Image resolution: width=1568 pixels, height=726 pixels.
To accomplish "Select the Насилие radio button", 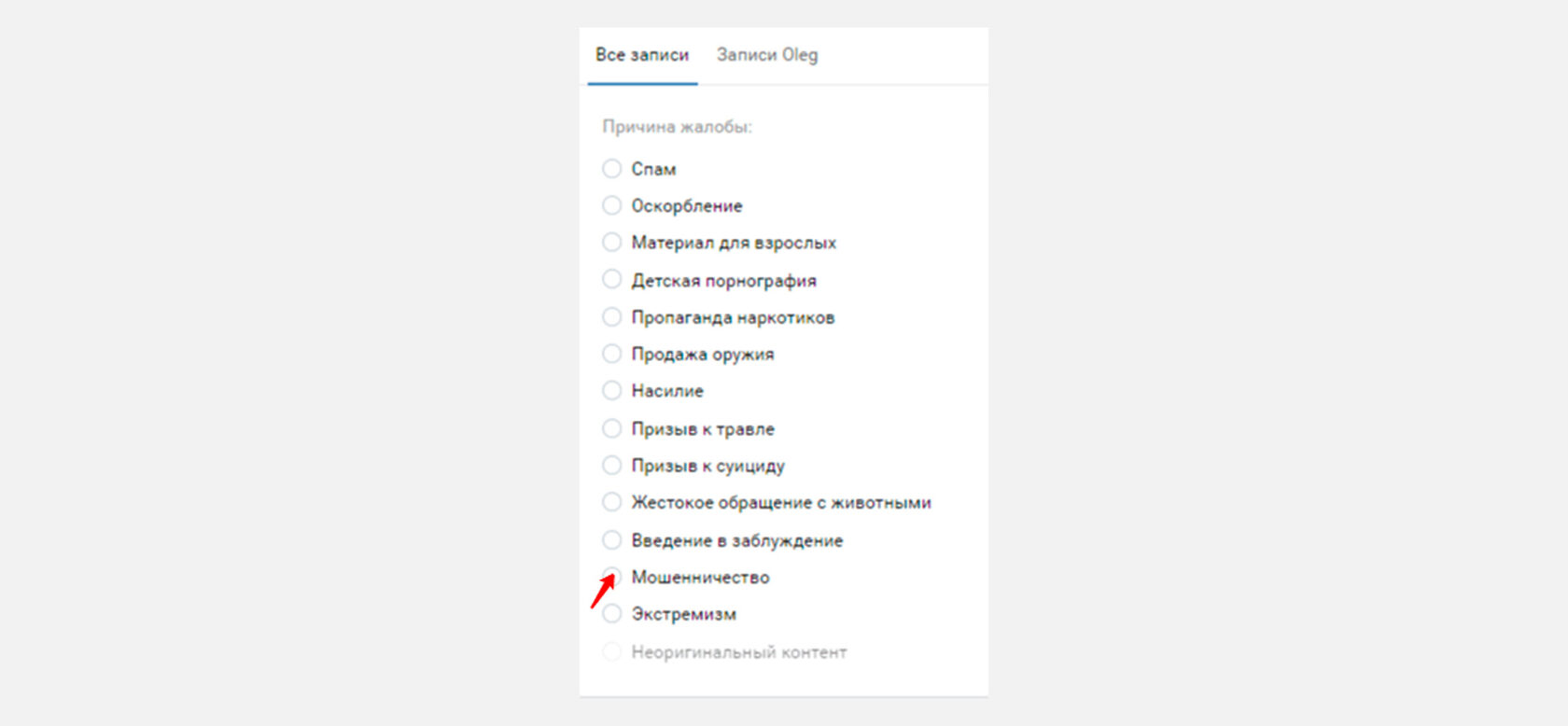I will (x=611, y=391).
